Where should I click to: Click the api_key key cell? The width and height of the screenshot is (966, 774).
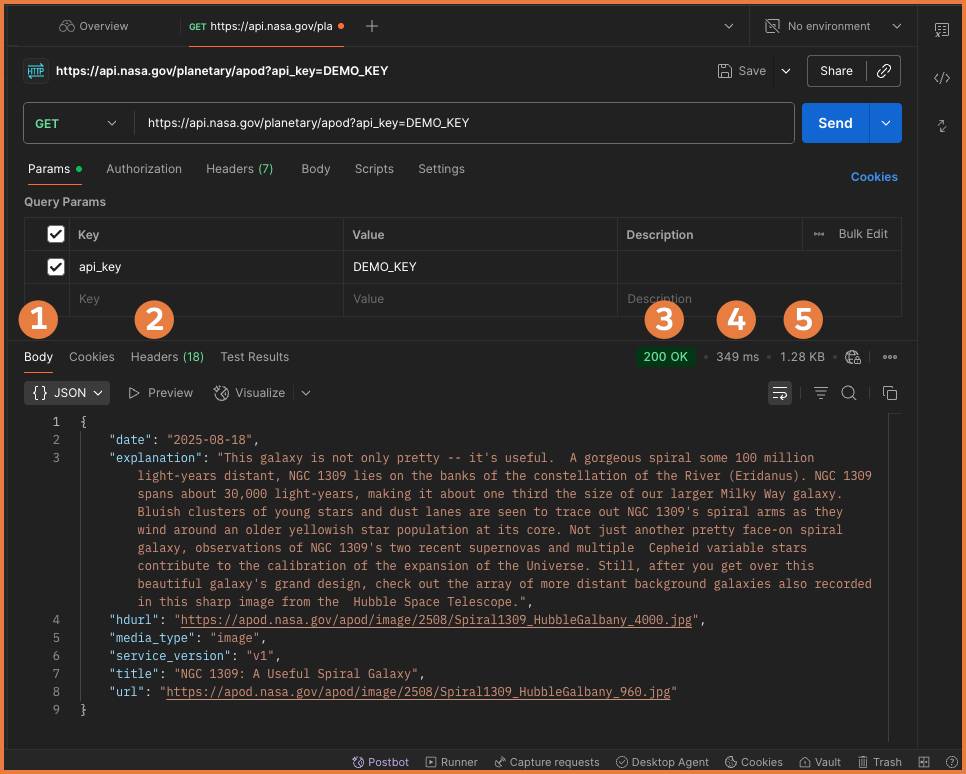click(x=206, y=267)
